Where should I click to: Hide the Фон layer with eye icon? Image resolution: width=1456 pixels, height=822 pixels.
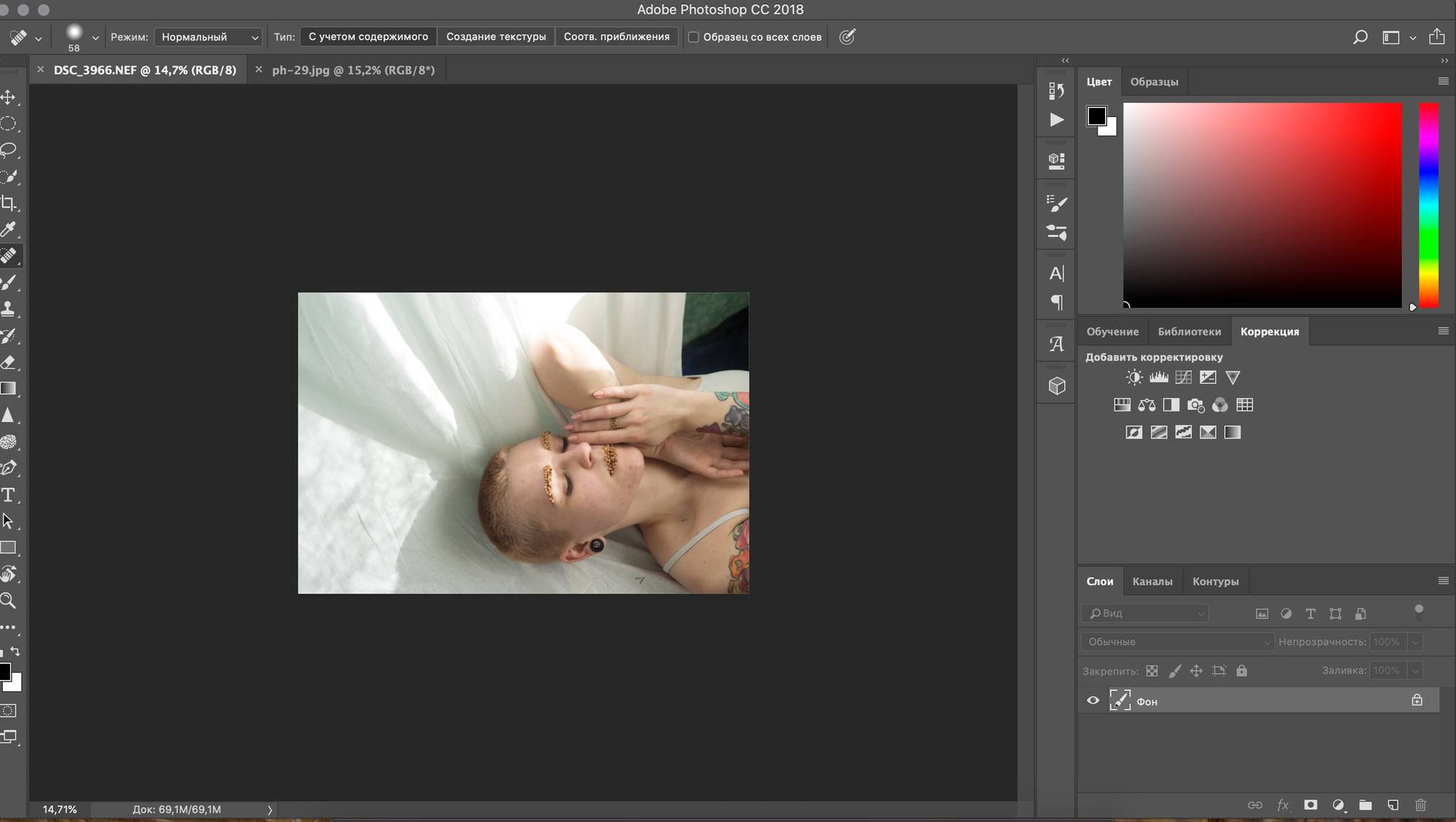(x=1093, y=700)
